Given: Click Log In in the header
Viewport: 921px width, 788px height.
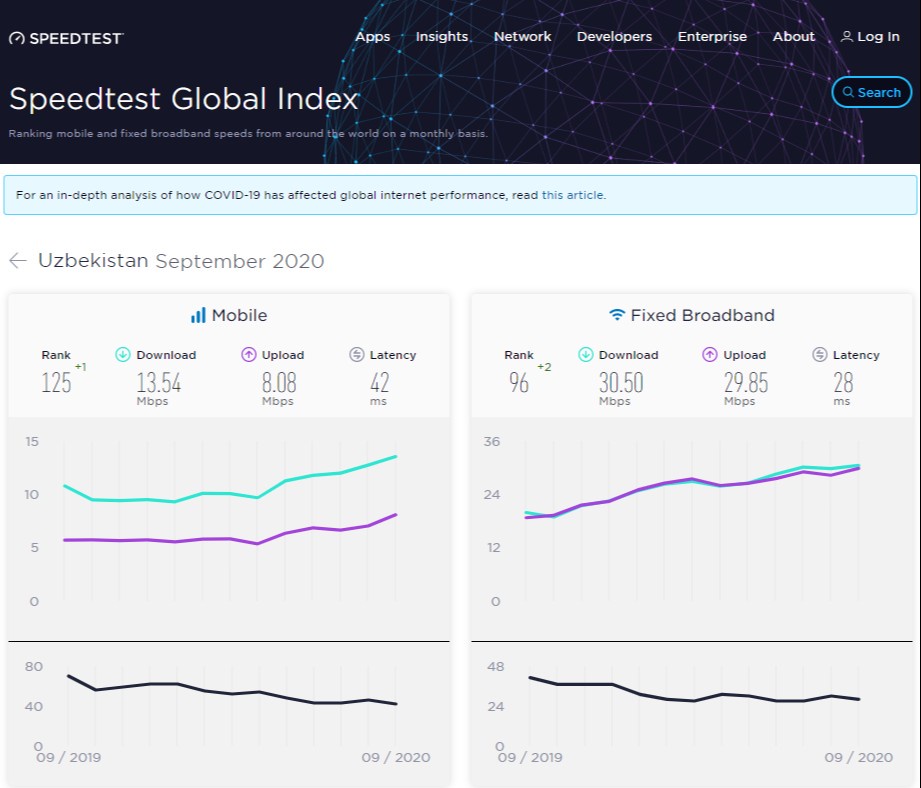Looking at the screenshot, I should tap(870, 37).
